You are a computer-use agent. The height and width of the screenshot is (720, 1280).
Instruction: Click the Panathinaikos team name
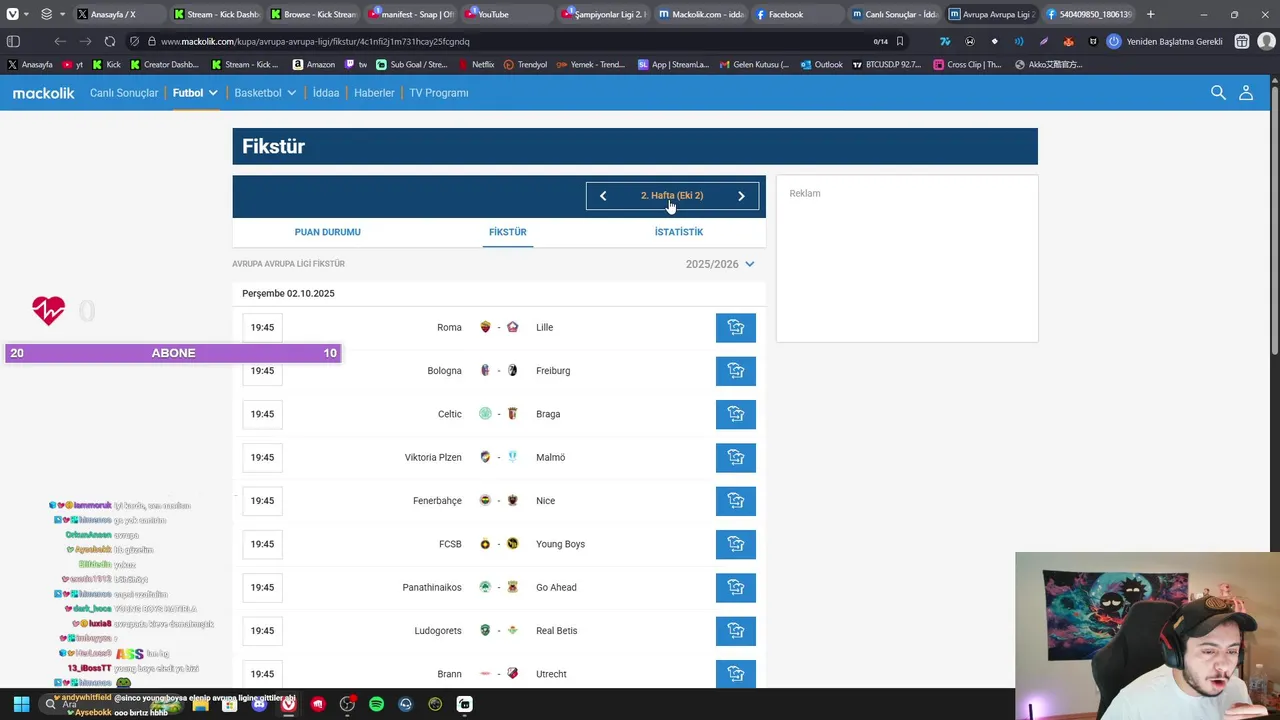pyautogui.click(x=432, y=587)
